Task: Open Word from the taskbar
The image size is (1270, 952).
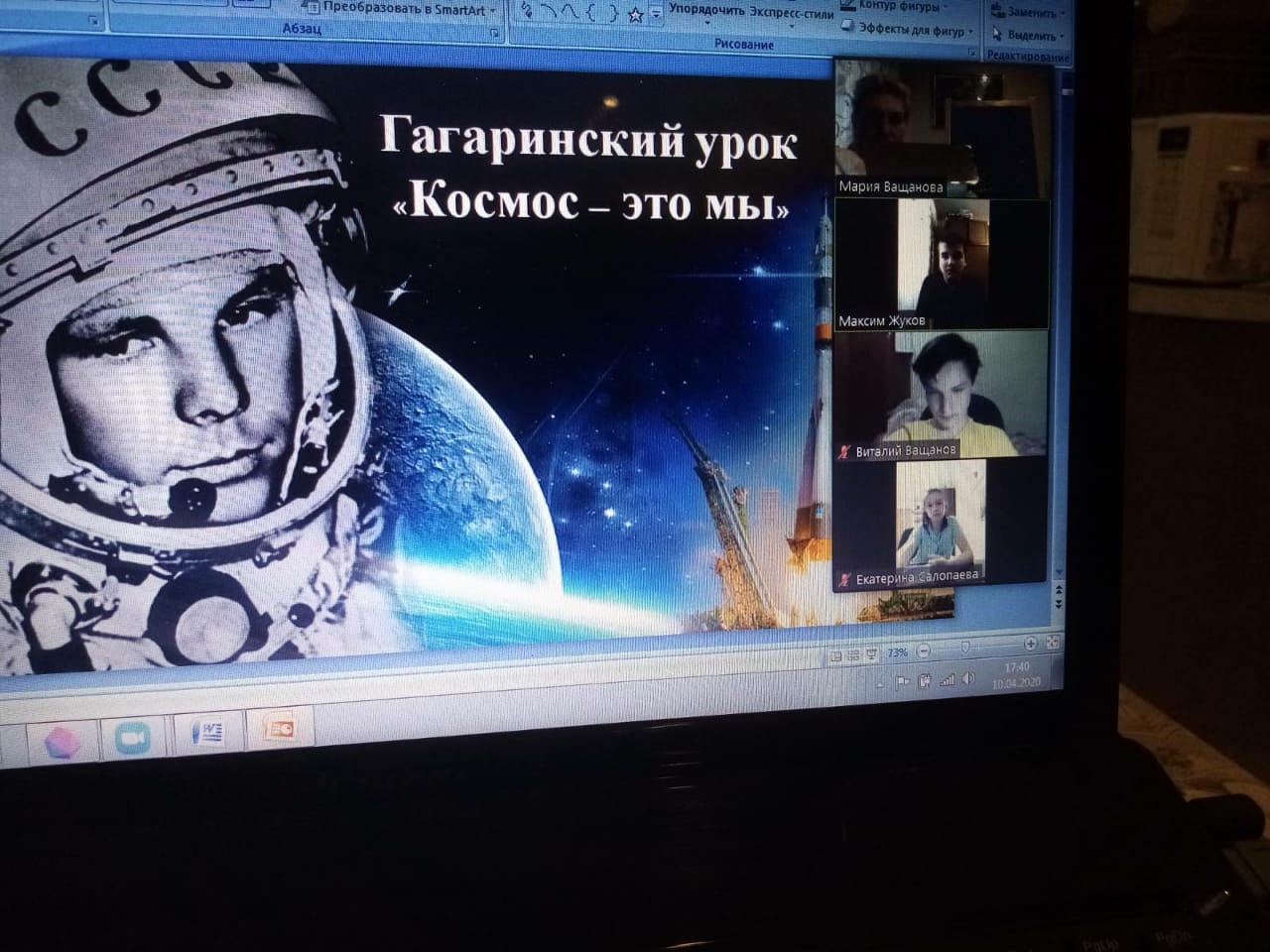Action: click(210, 733)
